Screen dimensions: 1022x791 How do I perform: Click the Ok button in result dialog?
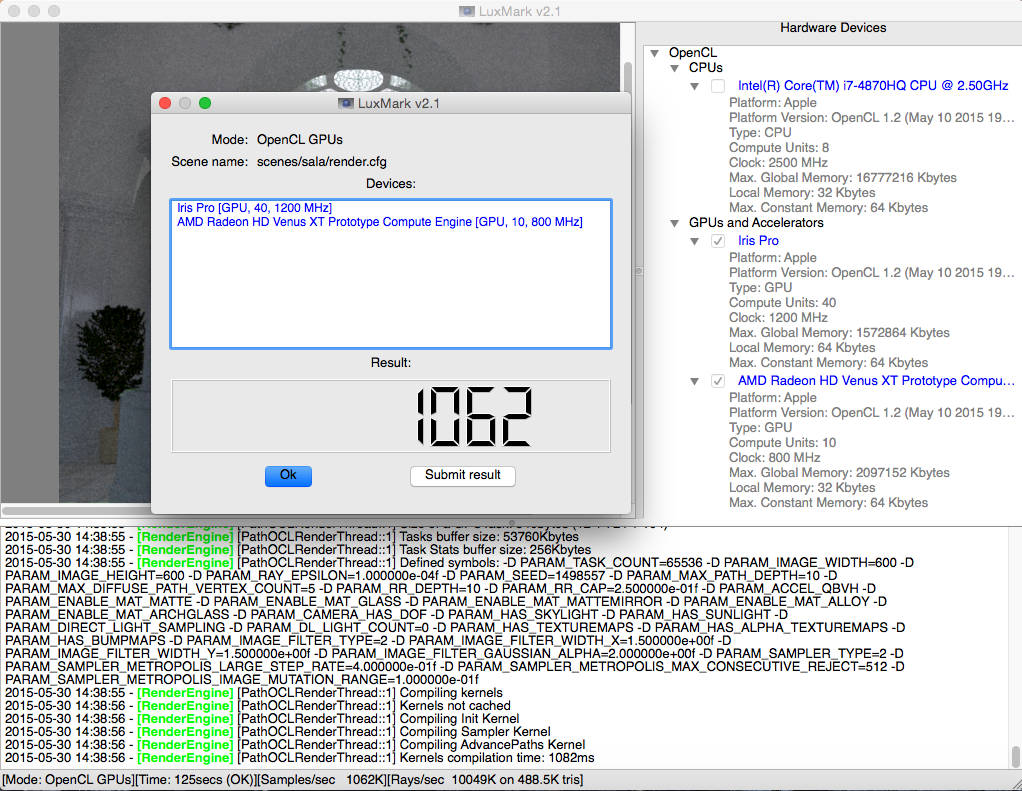point(288,475)
